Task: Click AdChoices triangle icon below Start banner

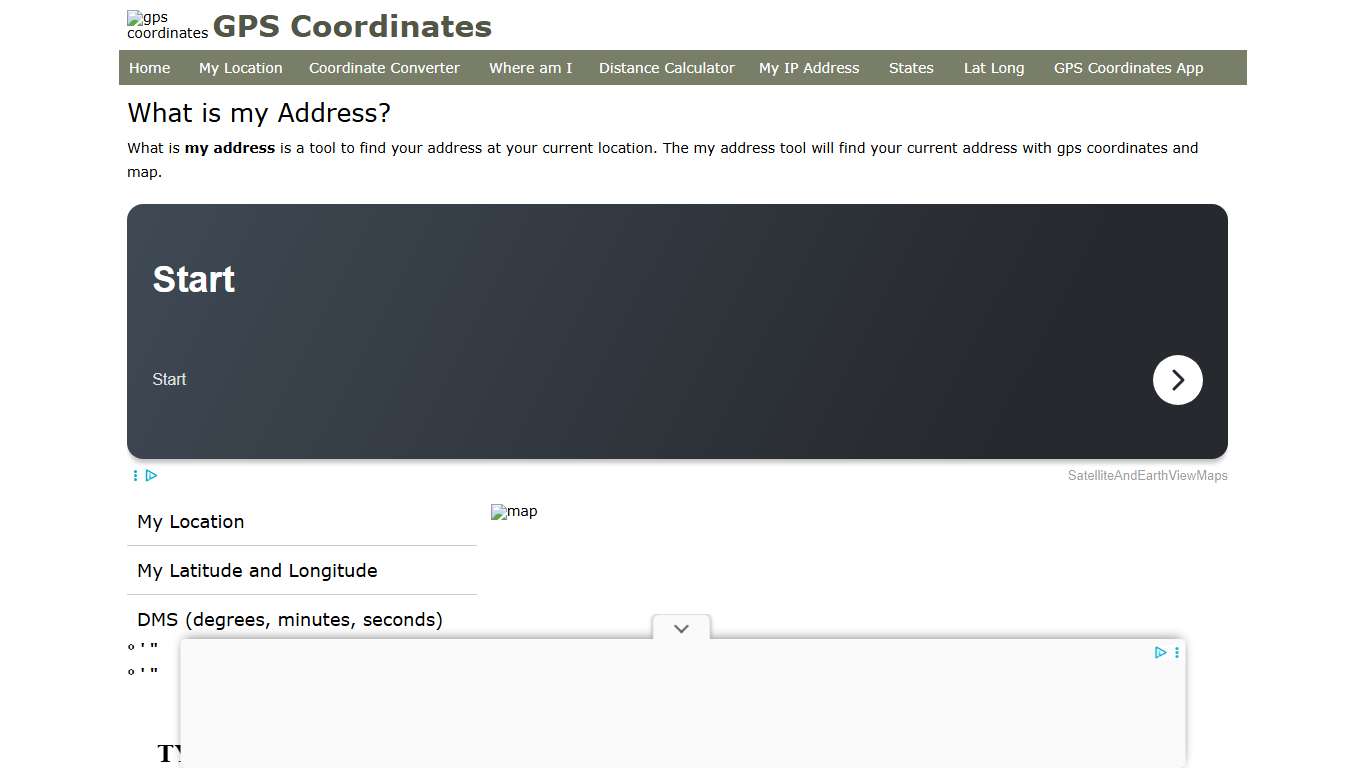Action: (151, 476)
